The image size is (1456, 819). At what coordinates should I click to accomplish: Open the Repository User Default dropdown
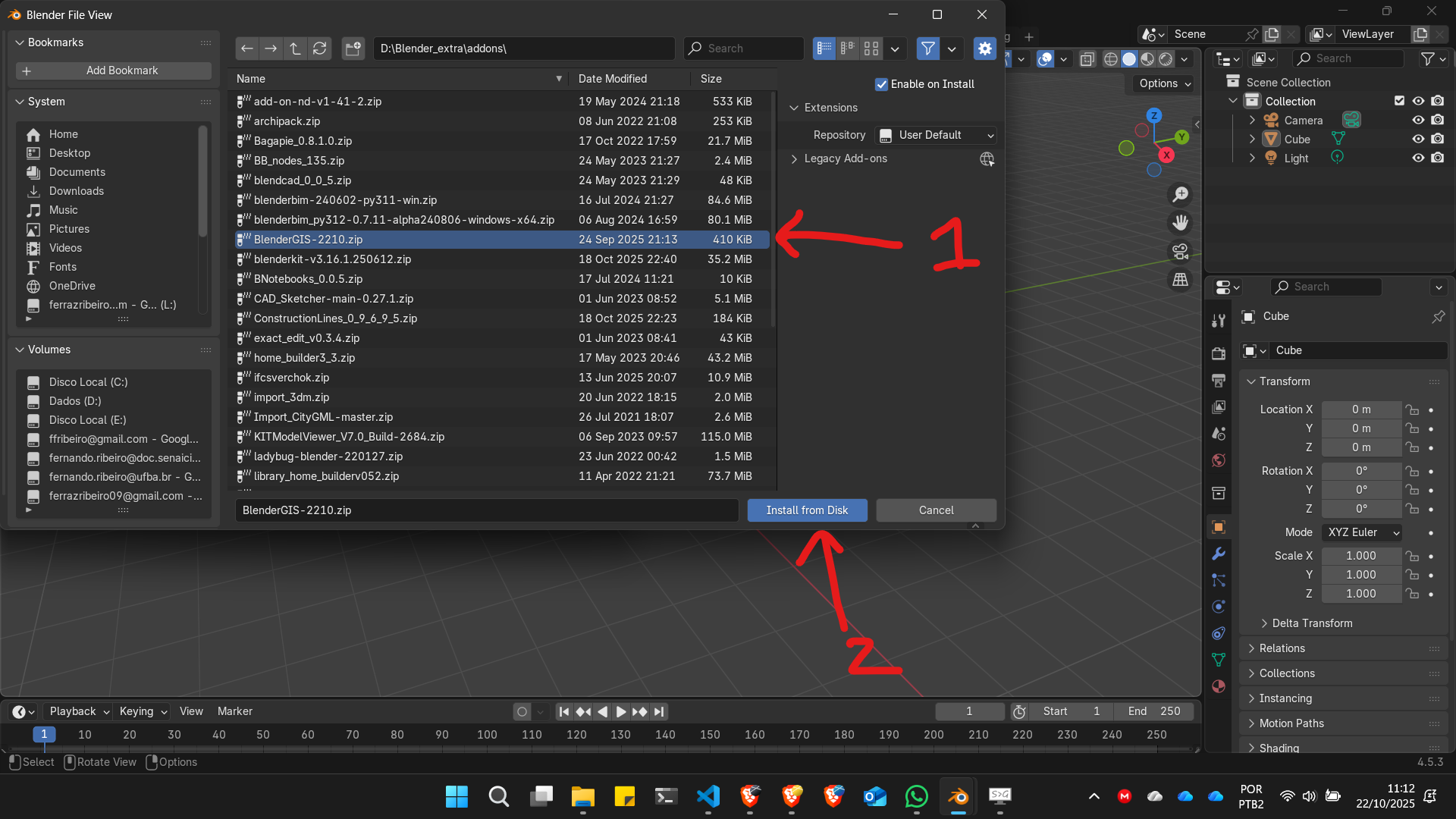(936, 135)
